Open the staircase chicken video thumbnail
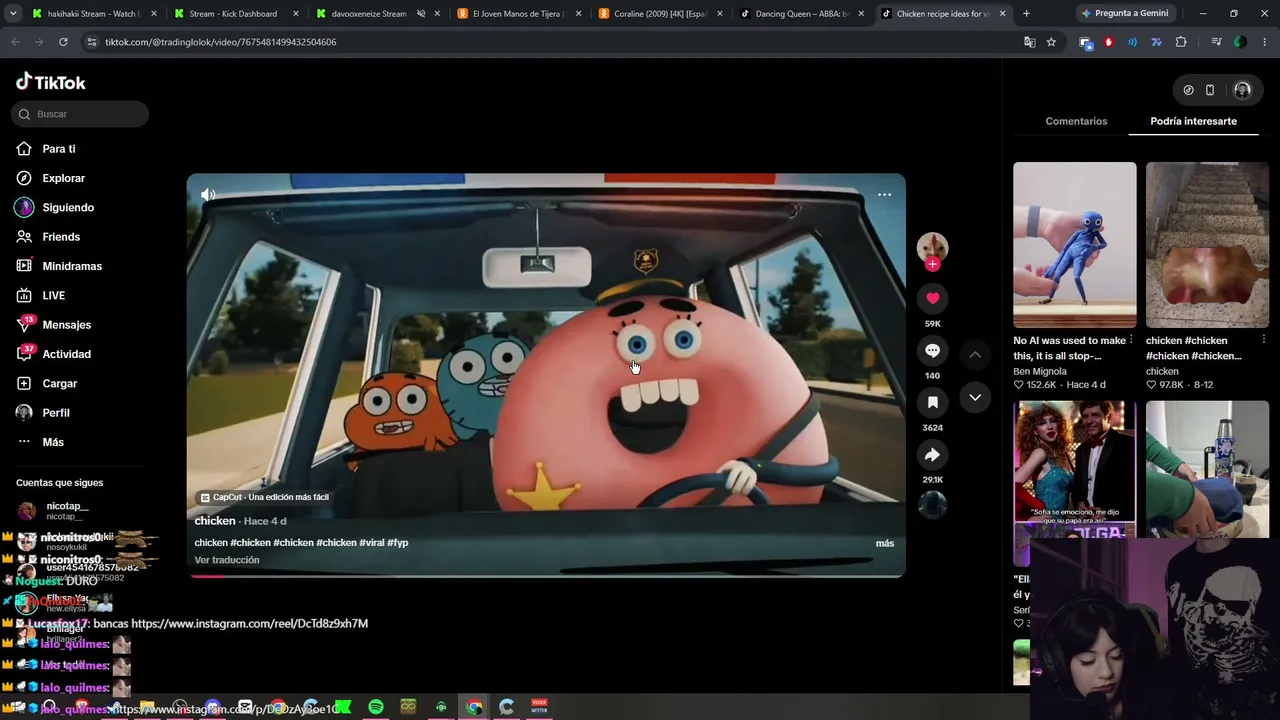 [x=1207, y=245]
